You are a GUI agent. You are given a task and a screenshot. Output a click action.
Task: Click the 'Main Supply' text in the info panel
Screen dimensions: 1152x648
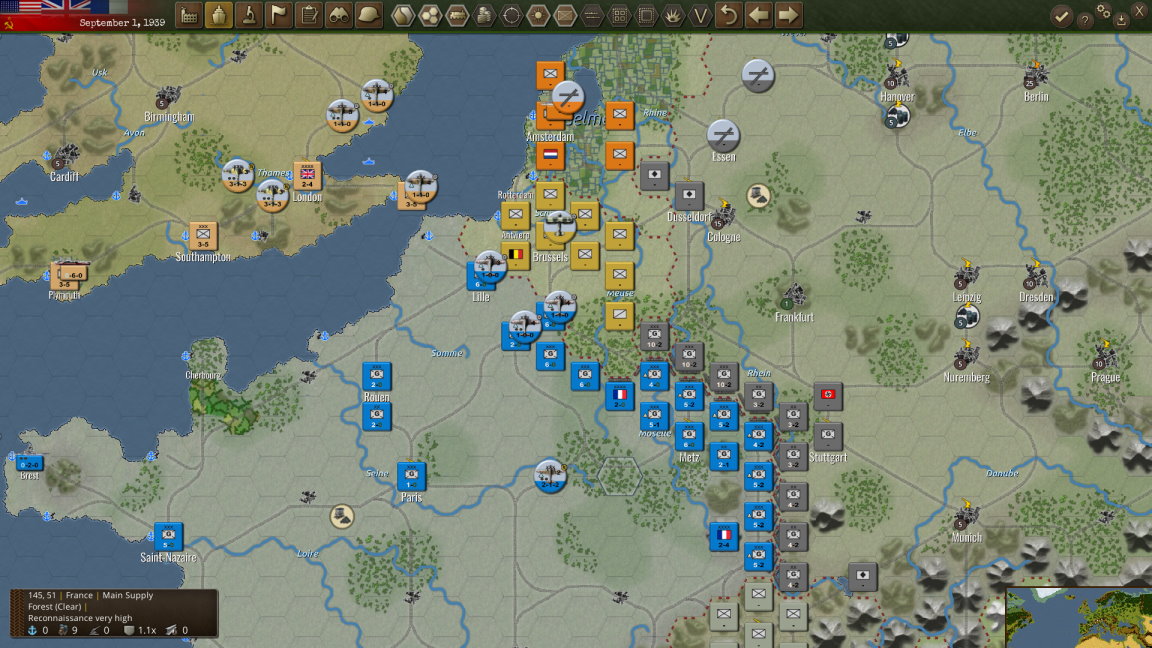click(127, 595)
